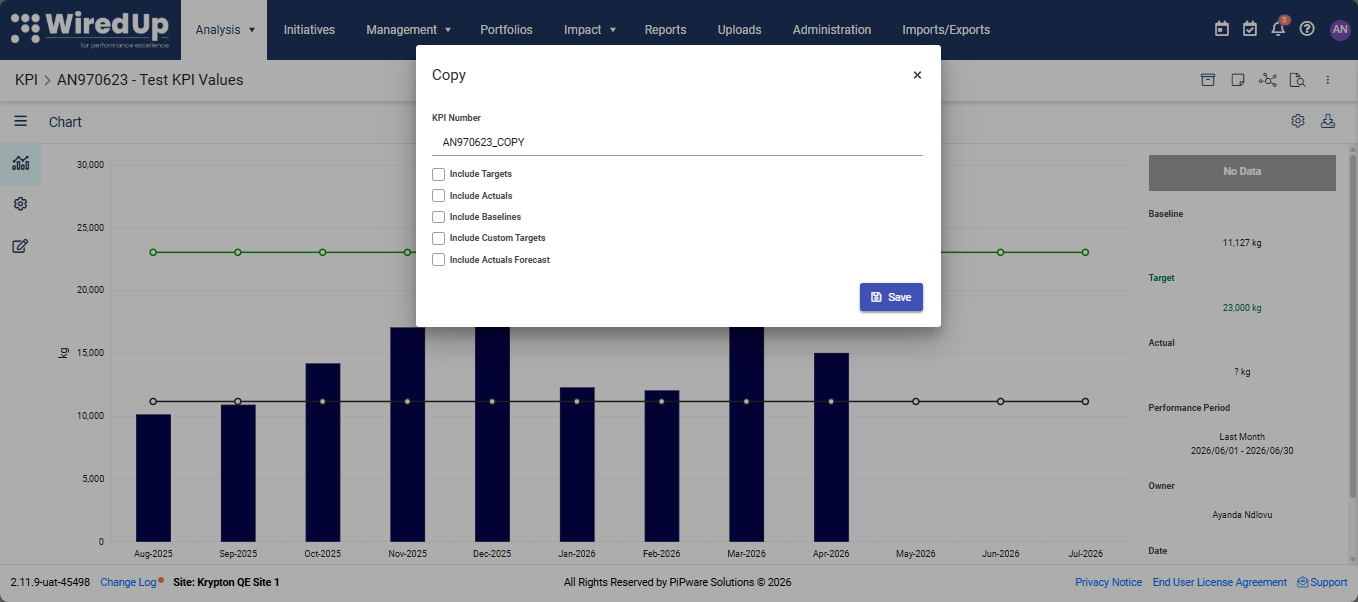Click the Last Month performance period text
1358x602 pixels.
tap(1242, 437)
